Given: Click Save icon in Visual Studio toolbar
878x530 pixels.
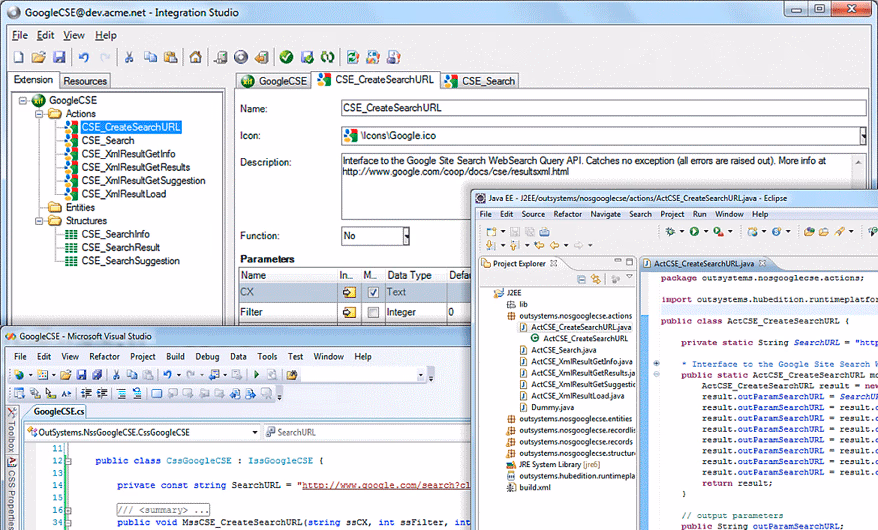Looking at the screenshot, I should [x=81, y=374].
